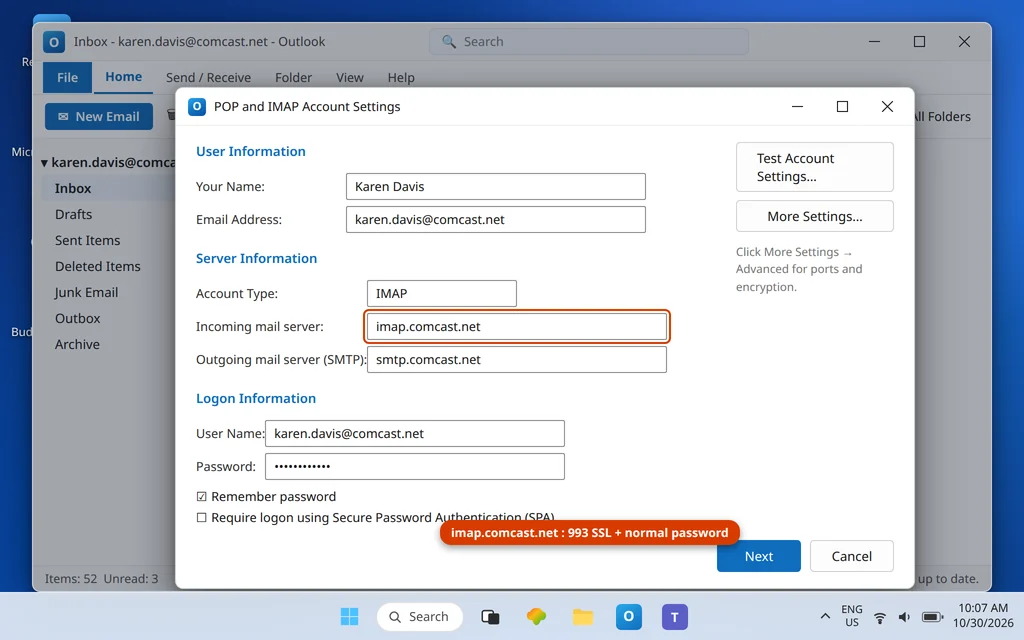Click the Test Account Settings button
The width and height of the screenshot is (1024, 640).
(814, 167)
